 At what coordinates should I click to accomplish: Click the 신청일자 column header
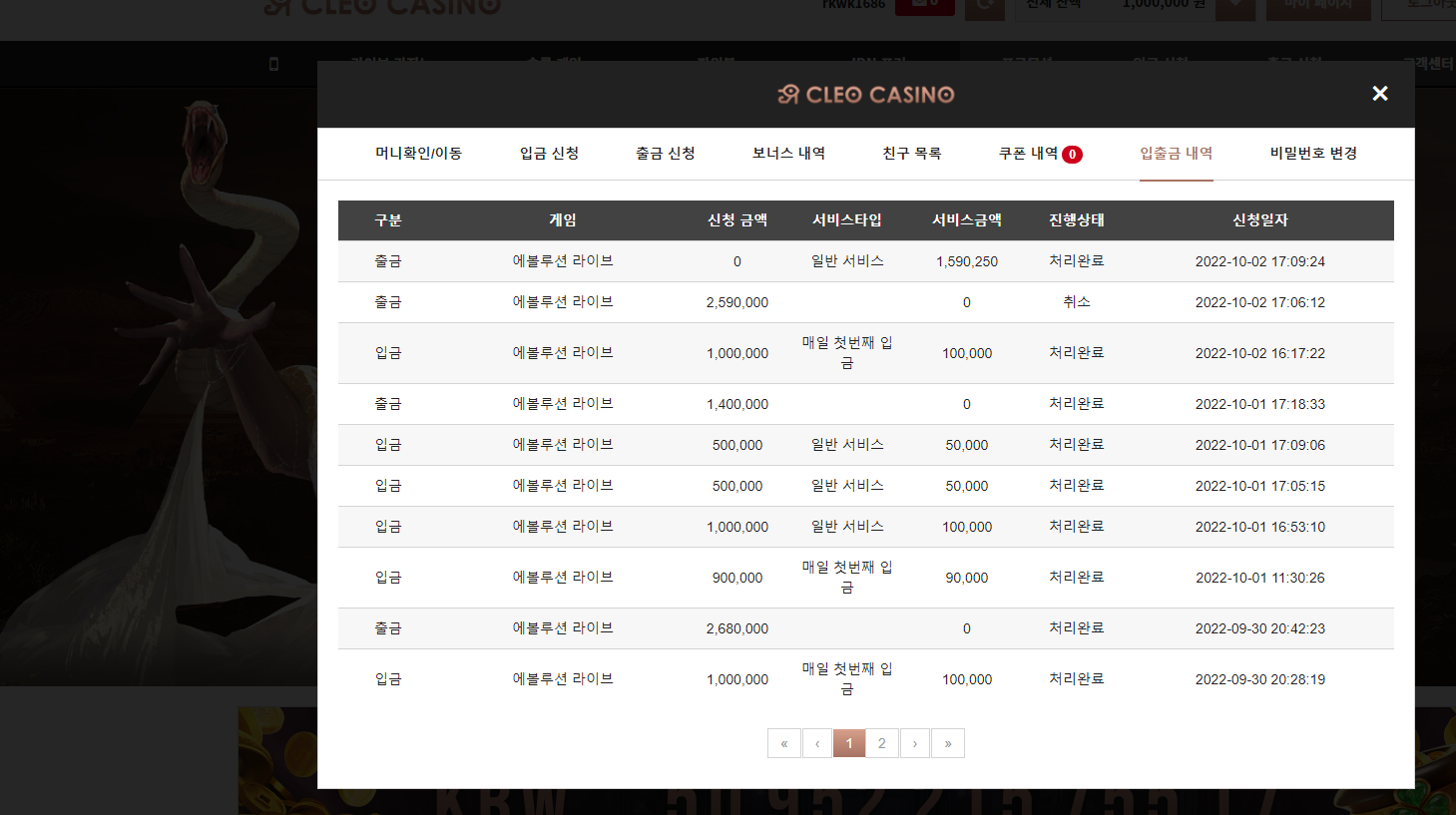tap(1260, 220)
